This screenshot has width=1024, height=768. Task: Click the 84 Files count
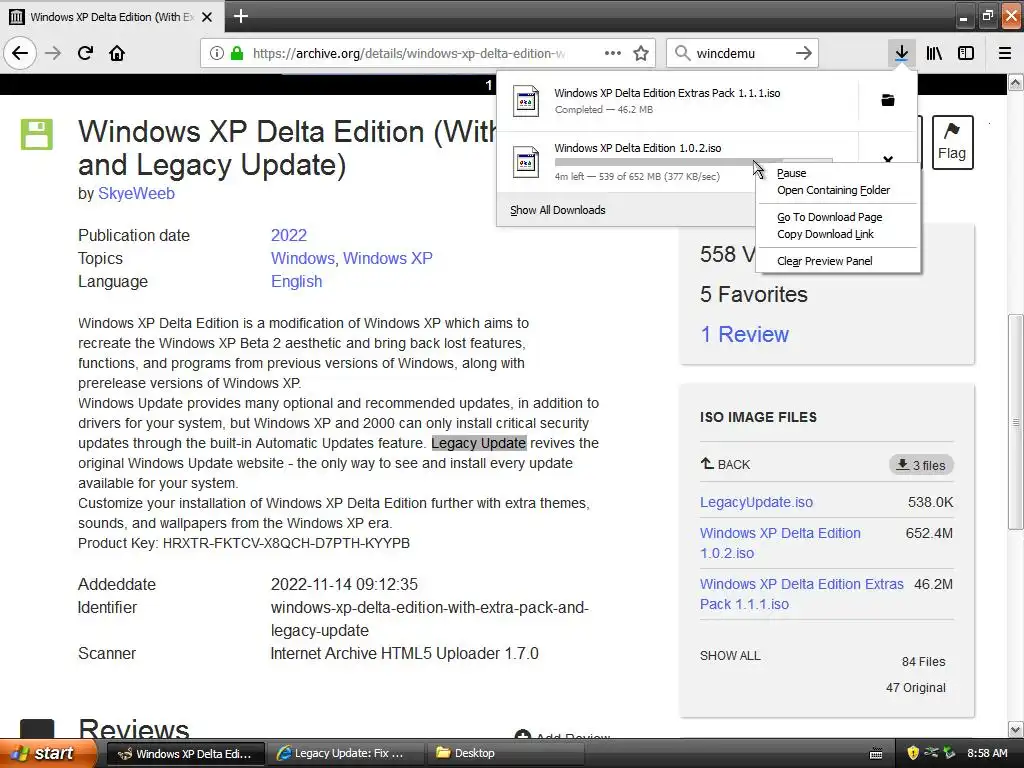coord(923,662)
